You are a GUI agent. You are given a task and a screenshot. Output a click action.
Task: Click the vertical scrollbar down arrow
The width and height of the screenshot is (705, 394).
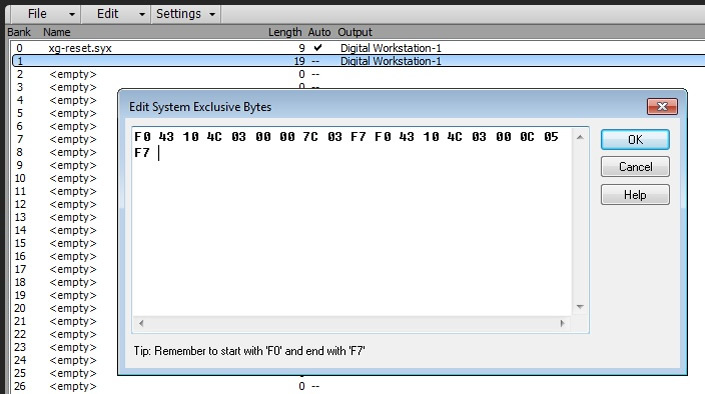580,307
